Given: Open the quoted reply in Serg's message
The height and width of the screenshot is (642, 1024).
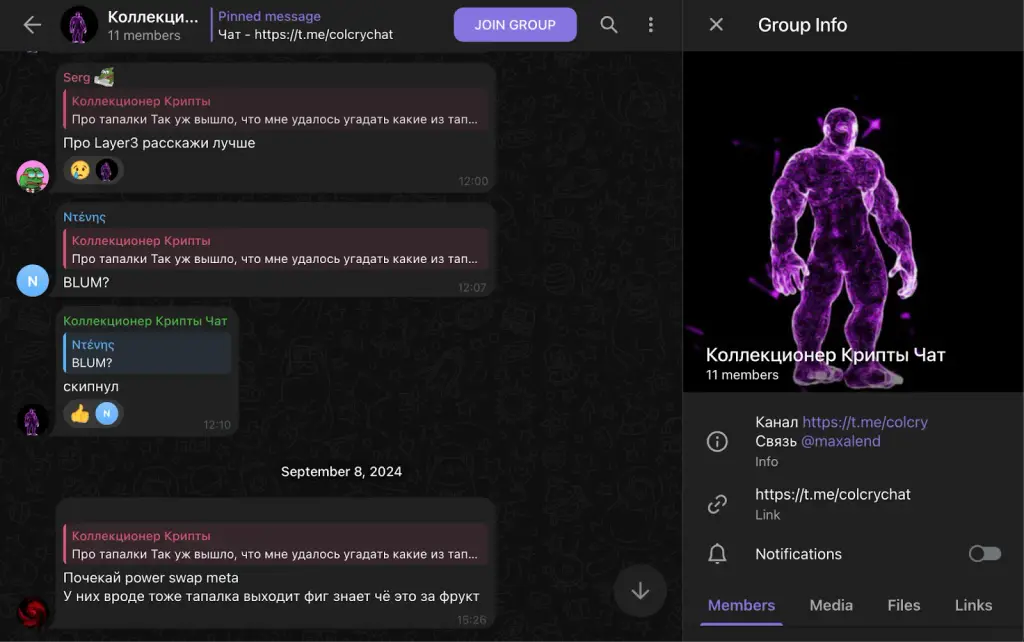Looking at the screenshot, I should (276, 110).
